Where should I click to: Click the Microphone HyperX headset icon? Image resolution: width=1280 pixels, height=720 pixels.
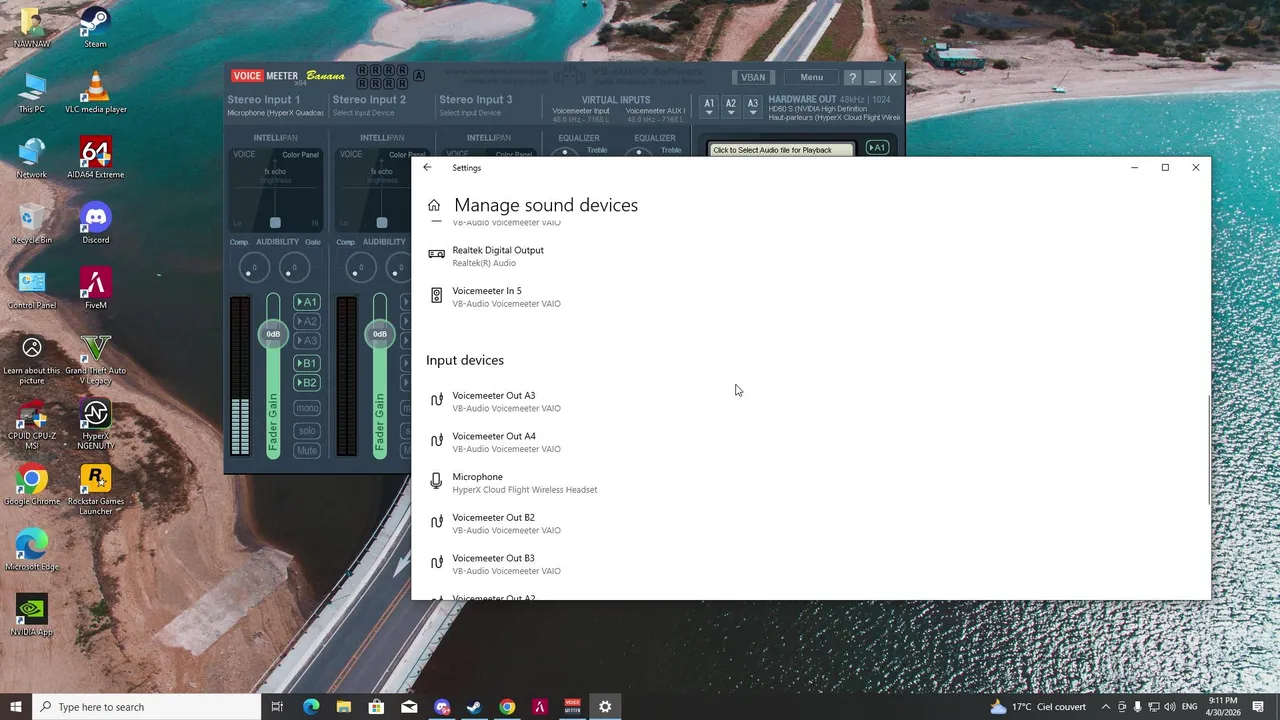pos(436,481)
